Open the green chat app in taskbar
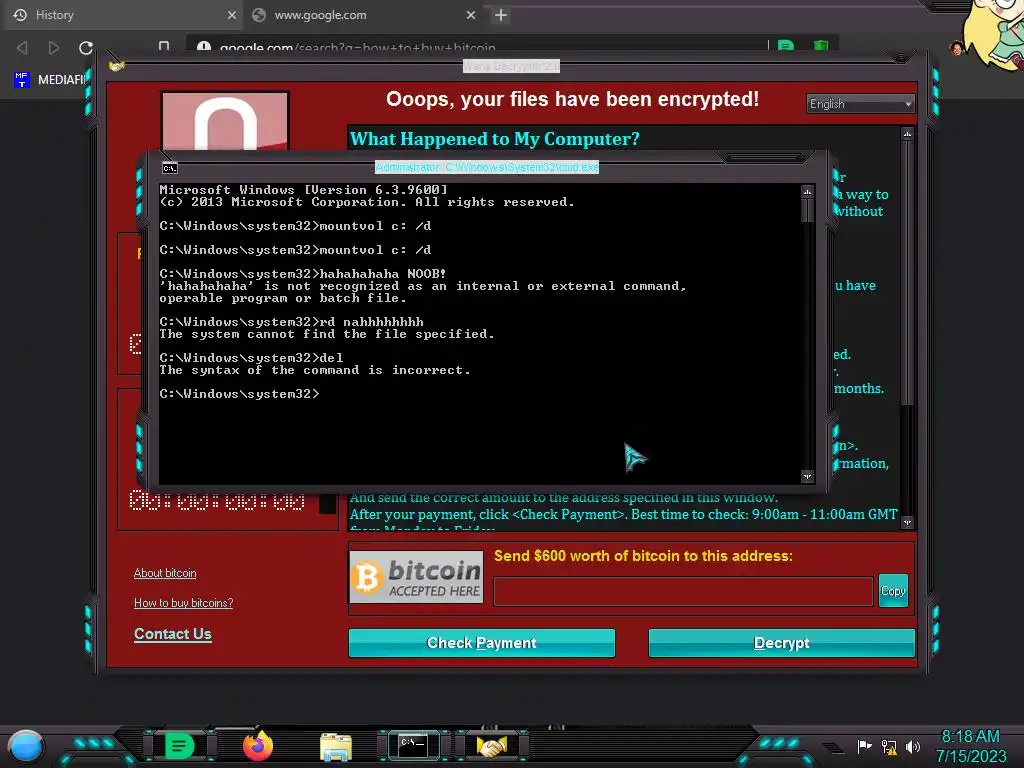The width and height of the screenshot is (1024, 768). click(x=179, y=745)
